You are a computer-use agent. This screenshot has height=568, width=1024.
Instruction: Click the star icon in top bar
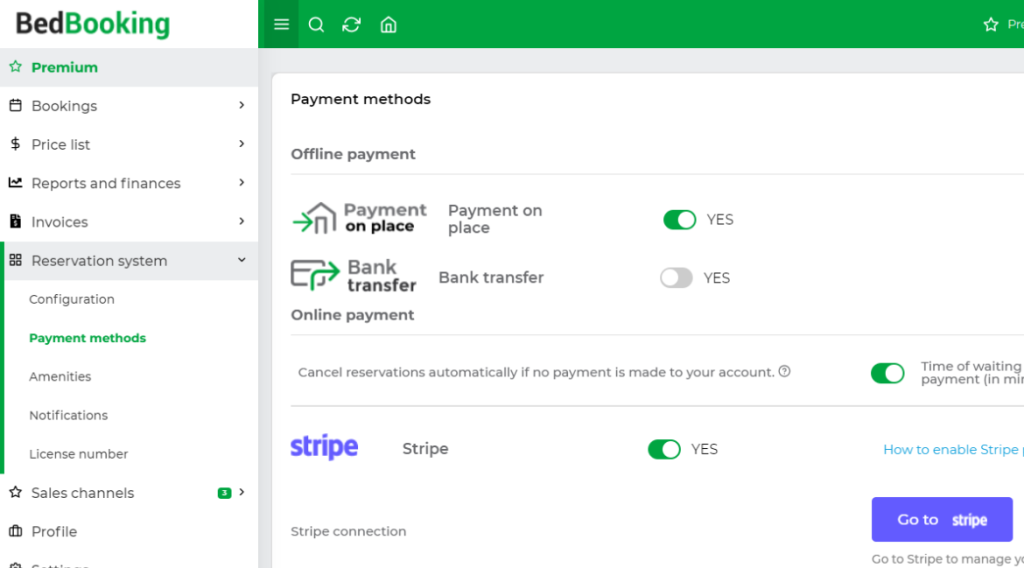point(990,25)
